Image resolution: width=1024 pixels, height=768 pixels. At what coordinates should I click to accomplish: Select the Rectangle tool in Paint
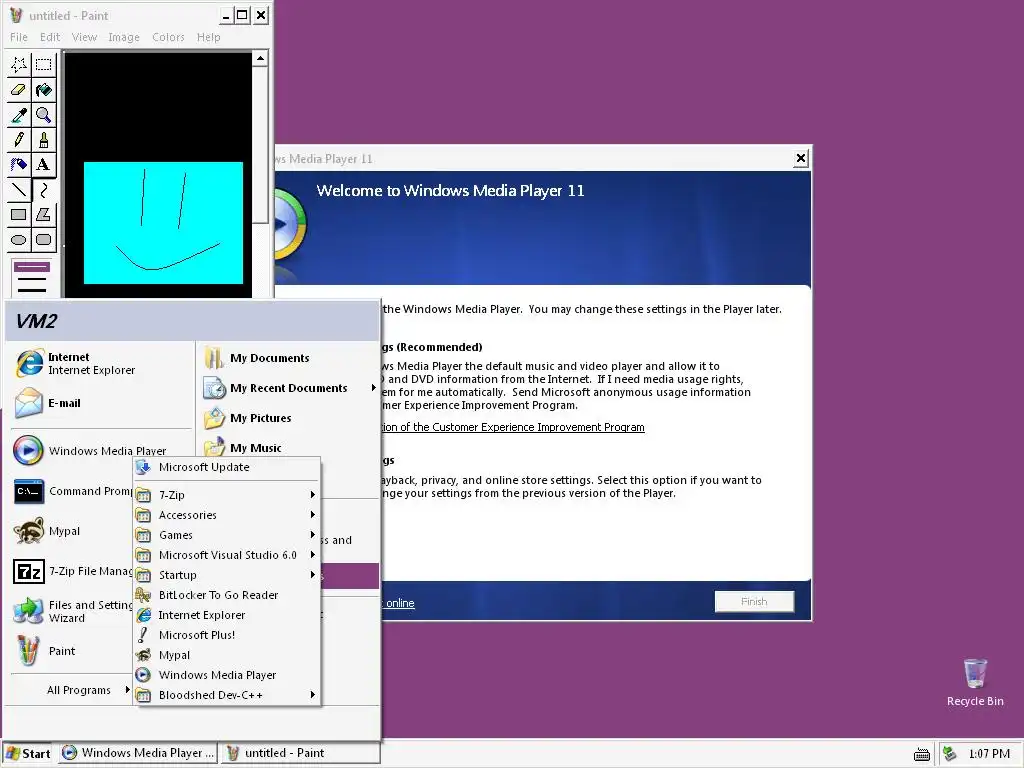(19, 214)
